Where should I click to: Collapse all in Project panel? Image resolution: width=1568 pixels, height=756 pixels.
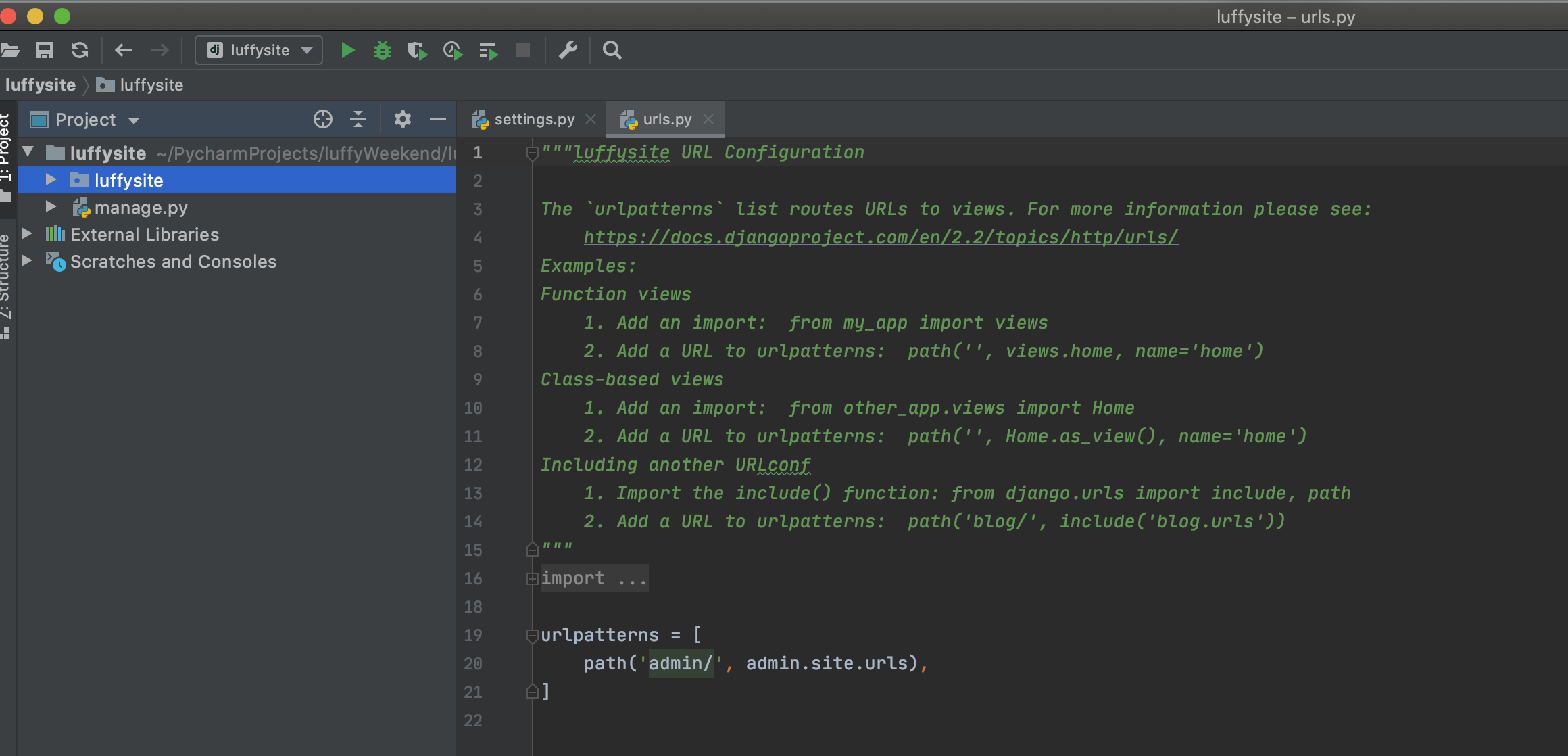coord(358,120)
